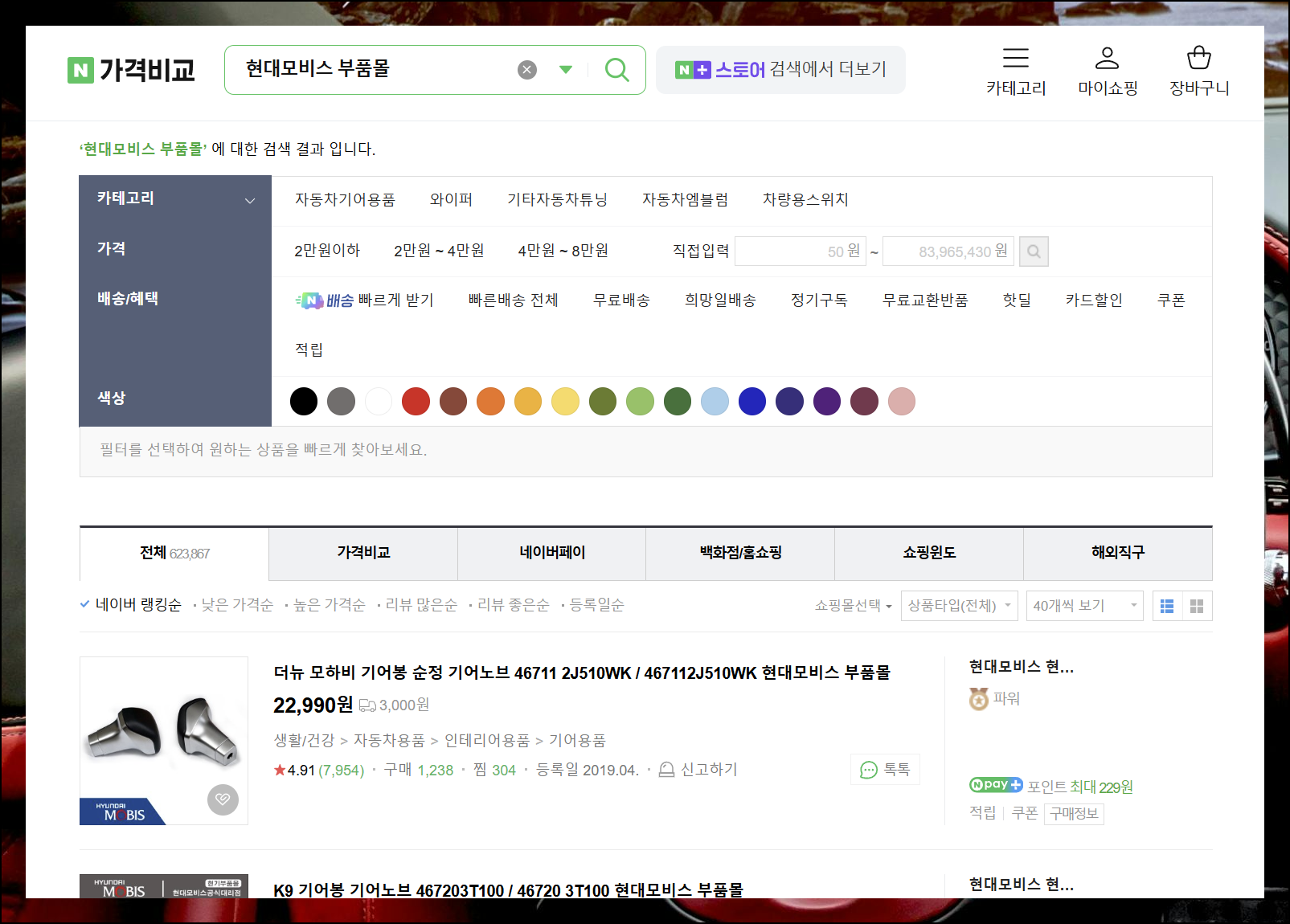Pick the black color swatch

click(x=304, y=401)
